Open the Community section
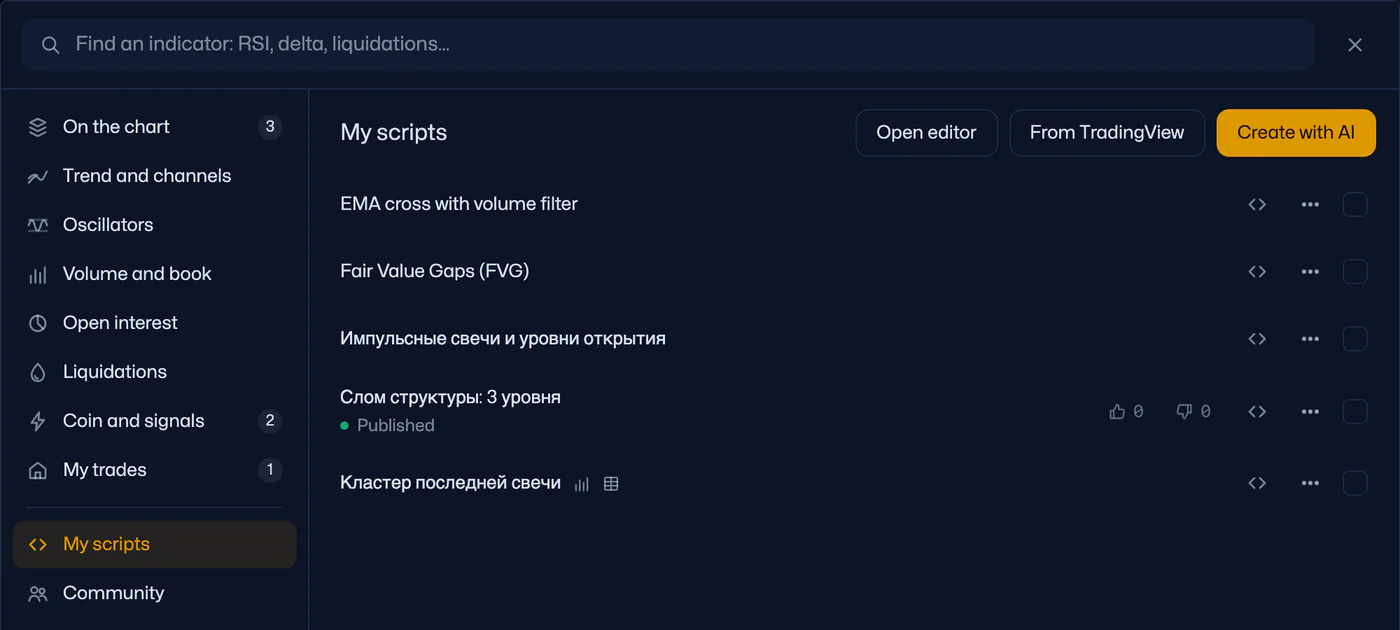Screen dimensions: 1400x630 (154, 593)
